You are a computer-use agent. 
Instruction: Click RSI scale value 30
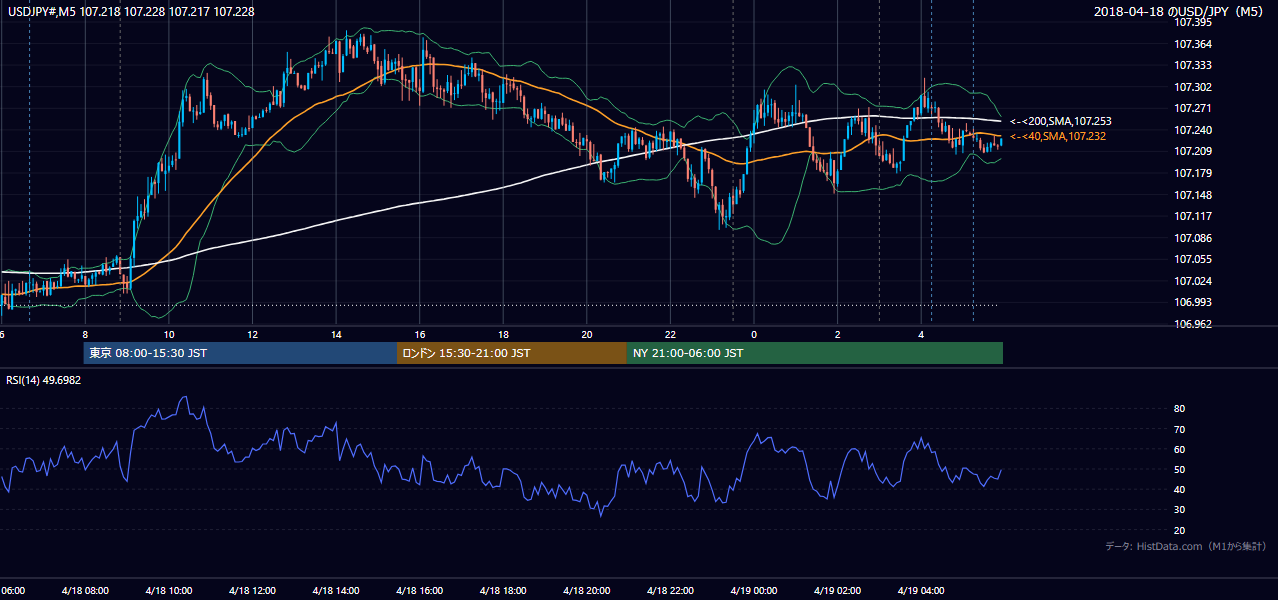click(x=1180, y=510)
